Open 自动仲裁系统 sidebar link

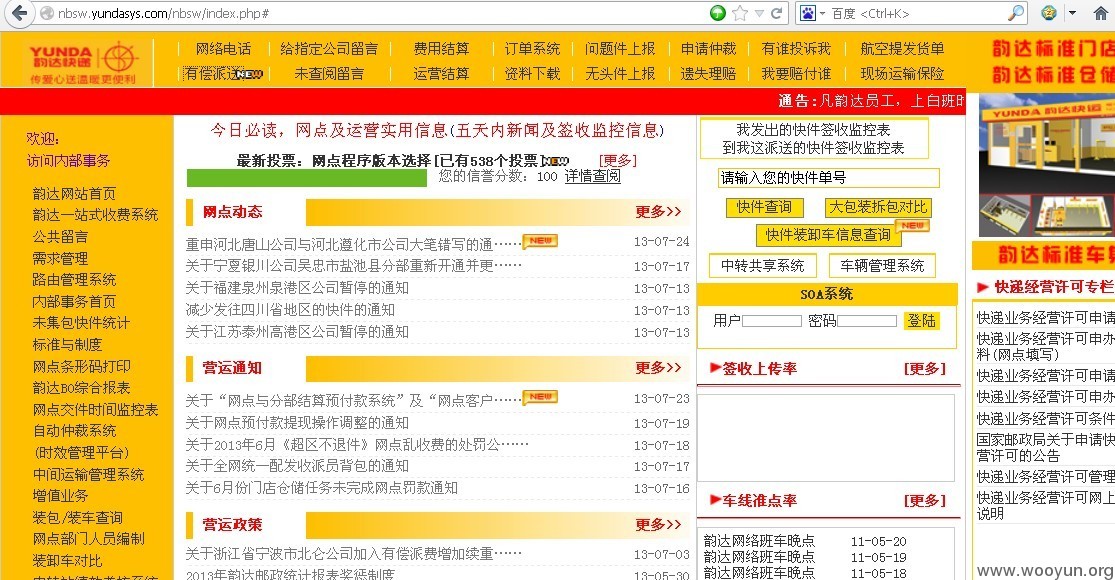(74, 431)
